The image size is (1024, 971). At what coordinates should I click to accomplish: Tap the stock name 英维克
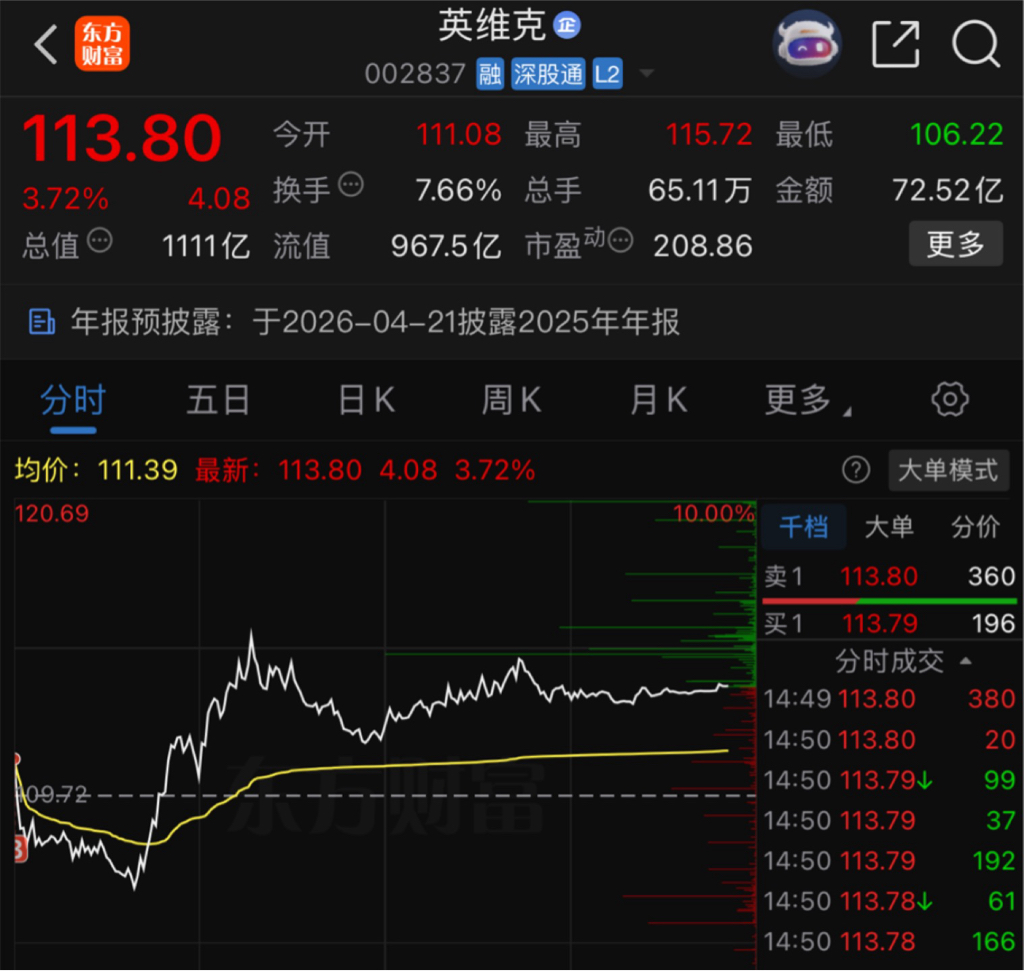pos(492,26)
